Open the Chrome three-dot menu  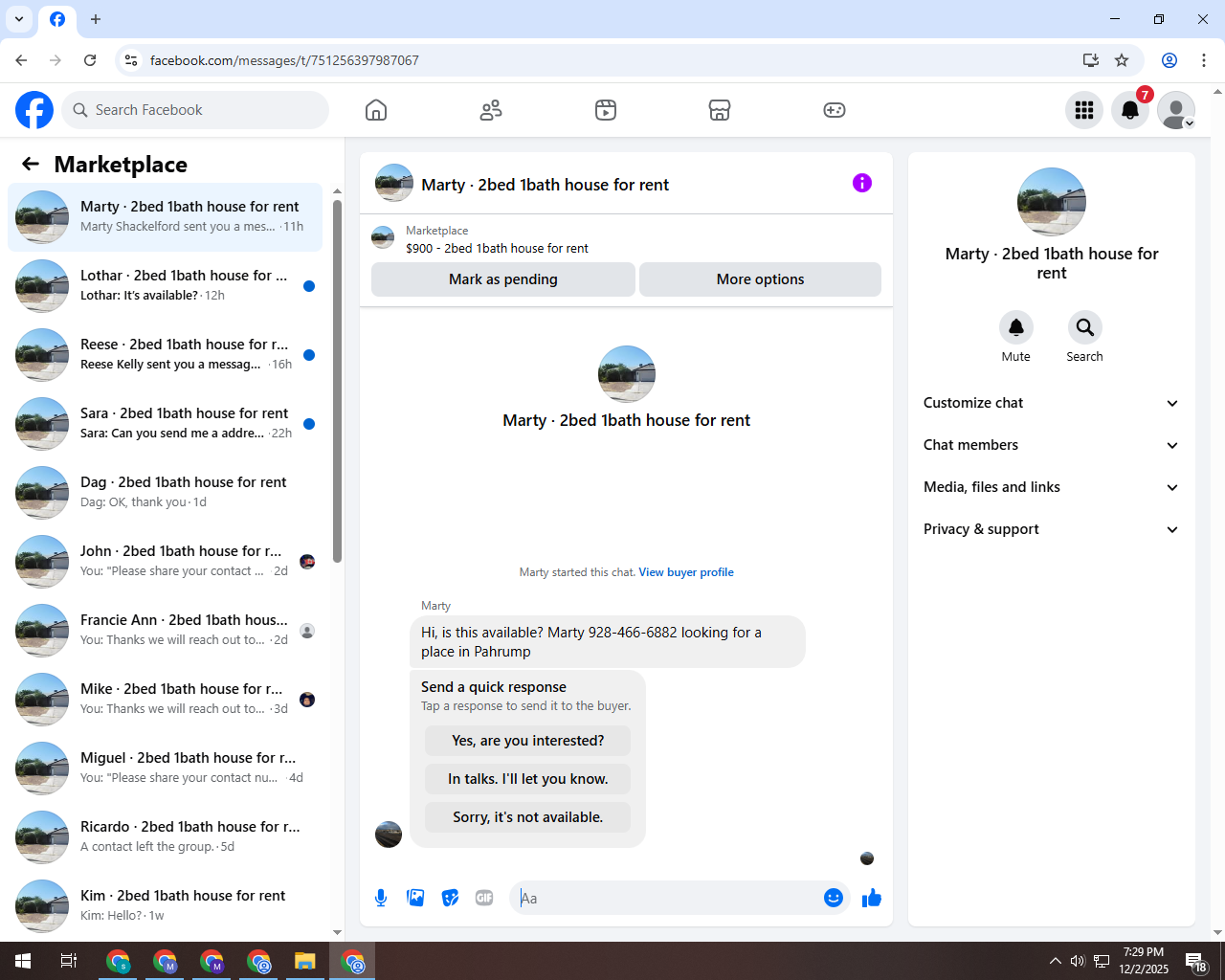(x=1204, y=60)
